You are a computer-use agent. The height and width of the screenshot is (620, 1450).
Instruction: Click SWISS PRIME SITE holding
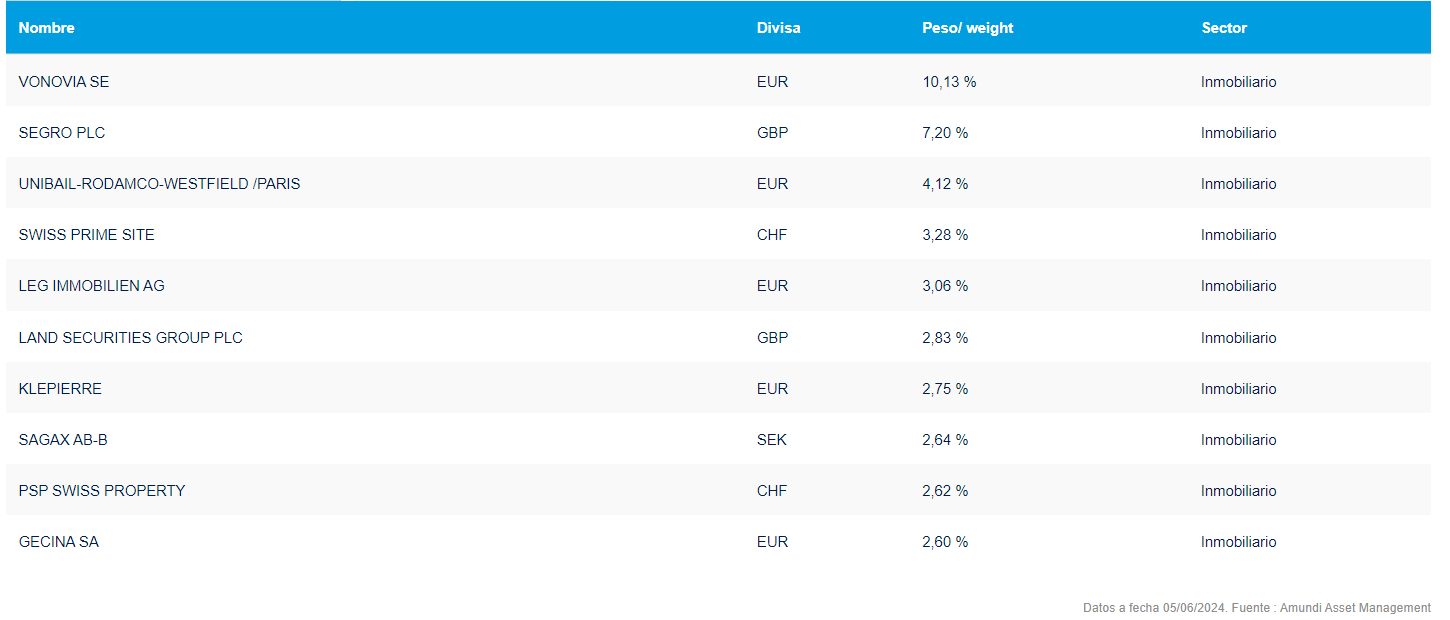[x=86, y=235]
